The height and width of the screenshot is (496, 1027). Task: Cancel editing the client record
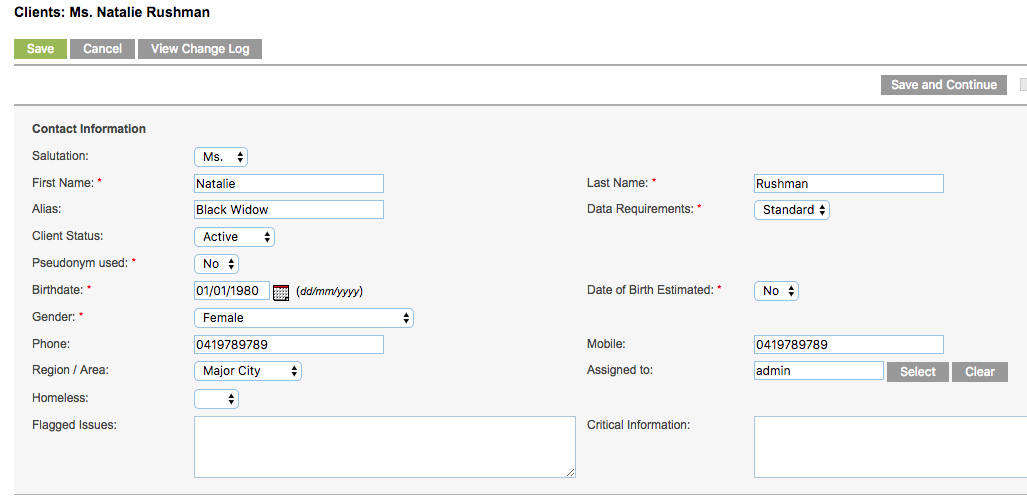coord(102,49)
